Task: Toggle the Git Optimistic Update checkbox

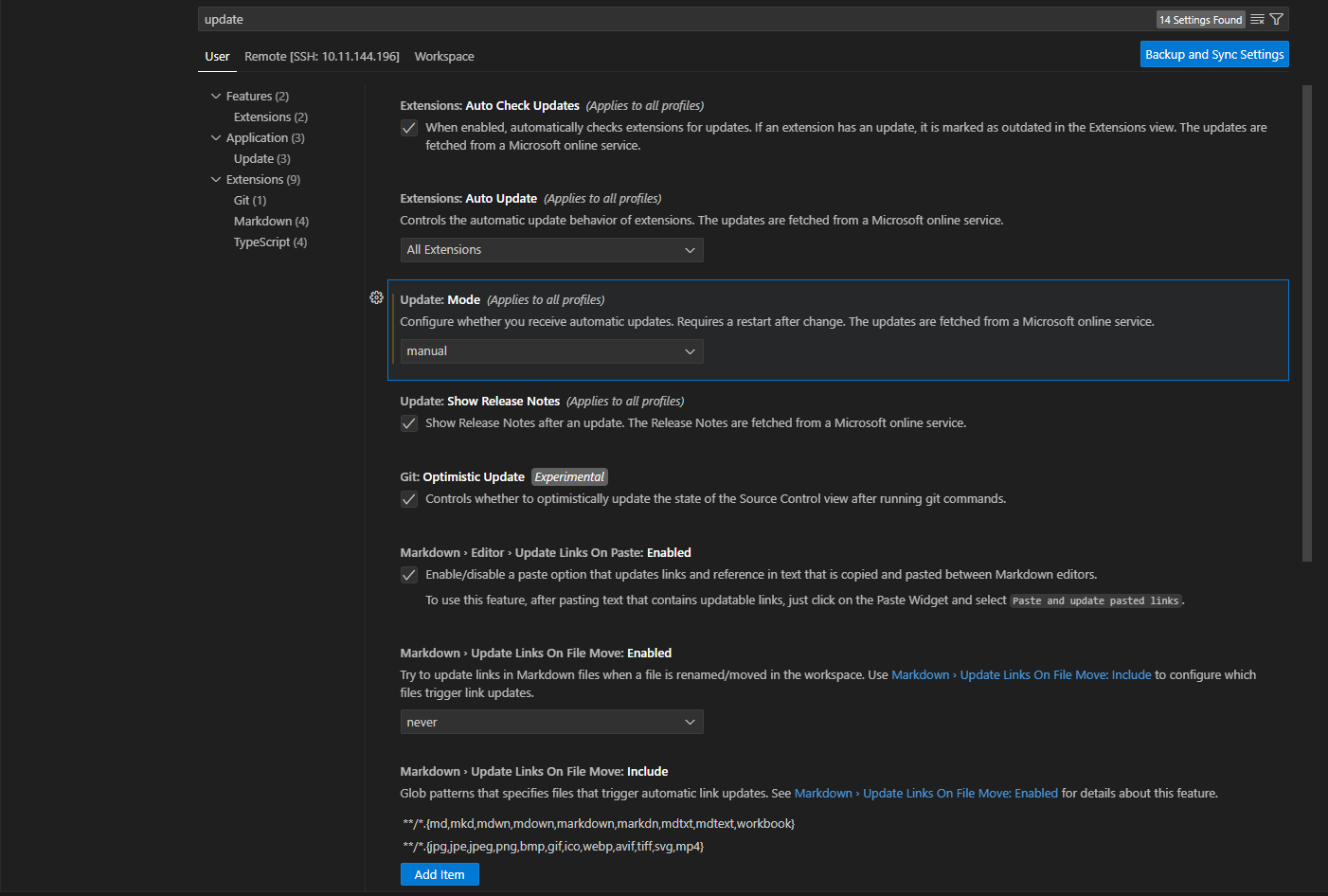Action: pos(408,499)
